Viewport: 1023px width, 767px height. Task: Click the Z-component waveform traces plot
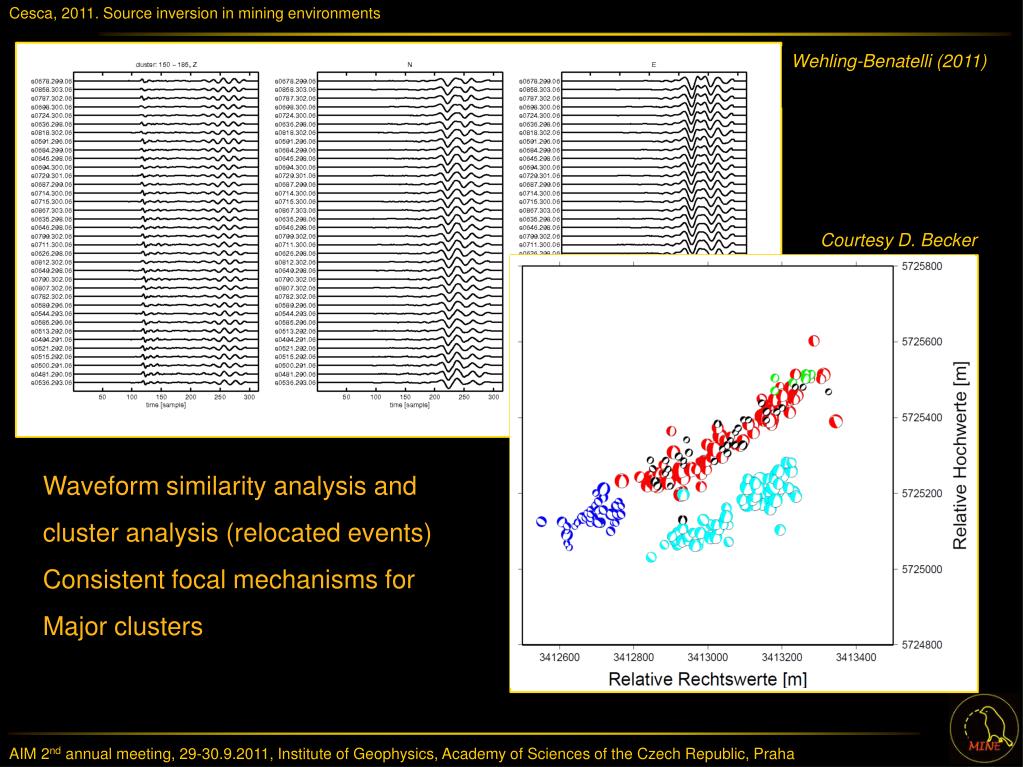coord(166,232)
